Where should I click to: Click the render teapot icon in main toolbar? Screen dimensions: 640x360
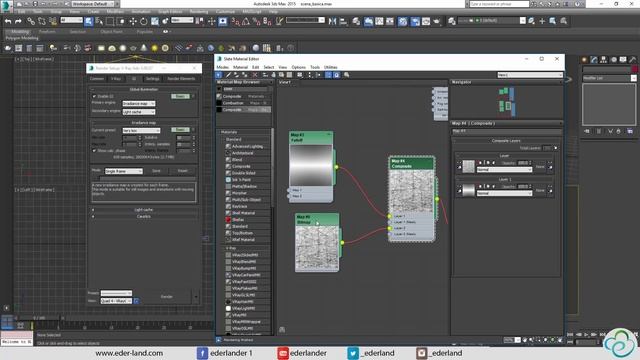click(436, 21)
